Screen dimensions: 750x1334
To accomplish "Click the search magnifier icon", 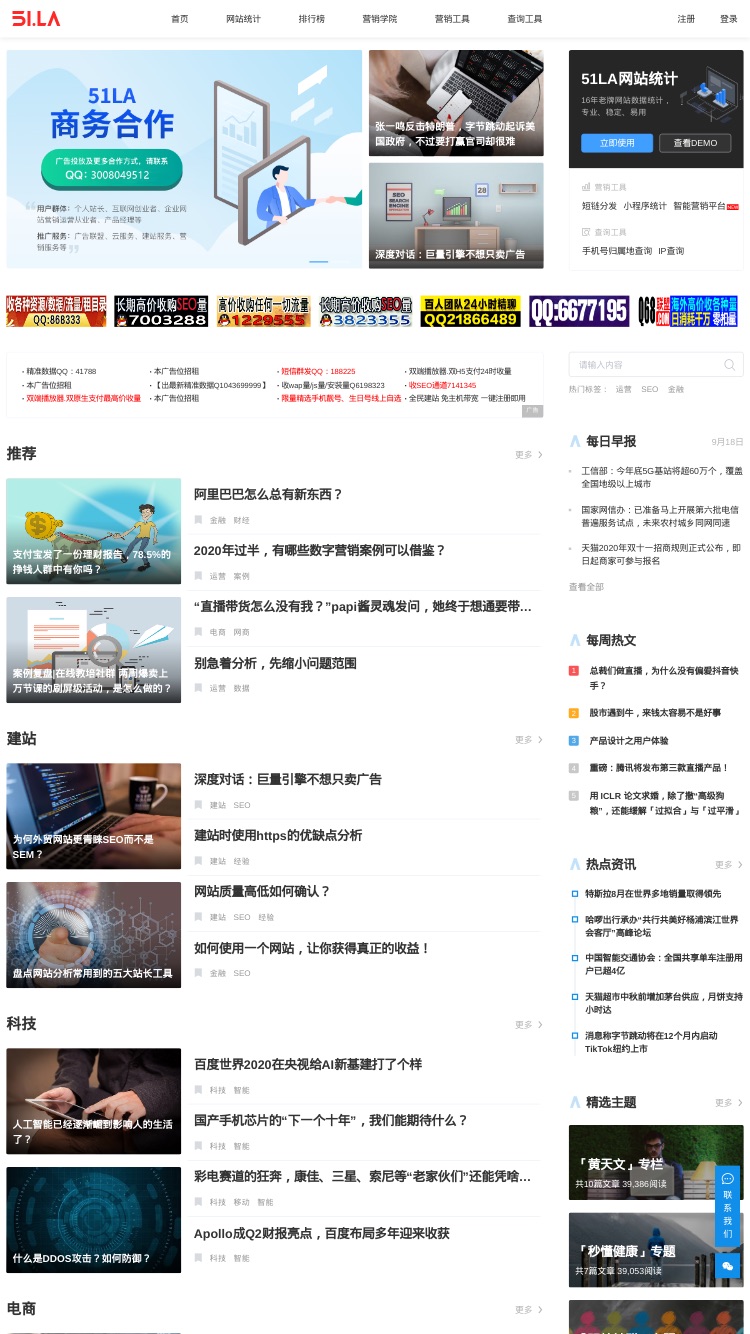I will click(730, 365).
